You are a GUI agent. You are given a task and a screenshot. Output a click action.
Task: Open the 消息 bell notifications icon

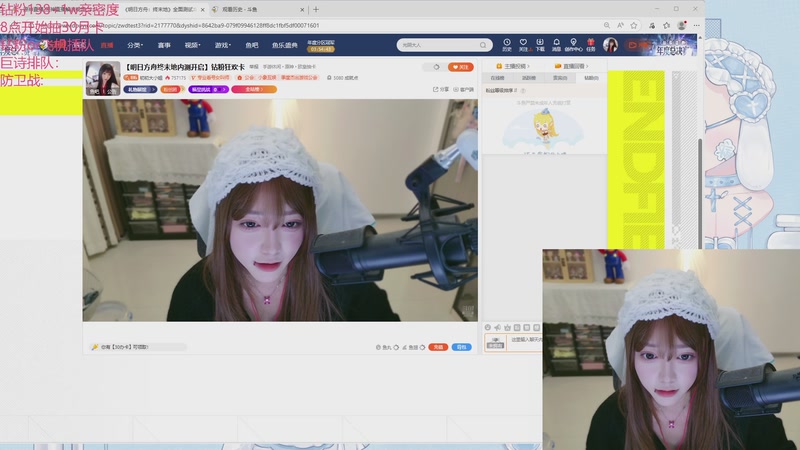(x=556, y=45)
